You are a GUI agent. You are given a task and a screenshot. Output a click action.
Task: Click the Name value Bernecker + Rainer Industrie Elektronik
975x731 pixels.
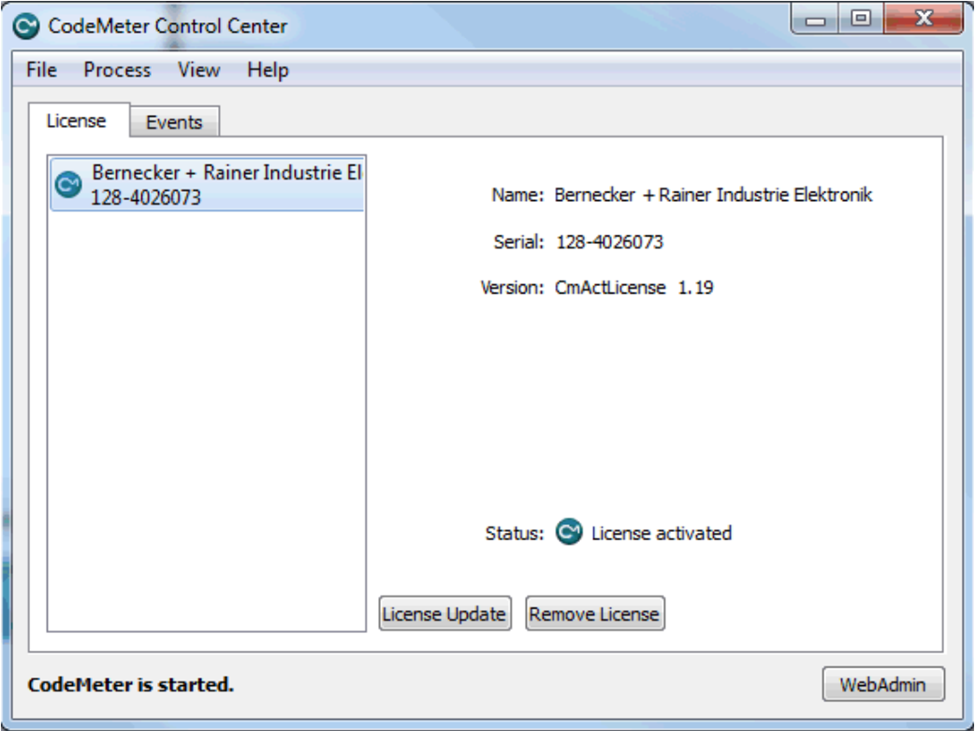click(713, 195)
